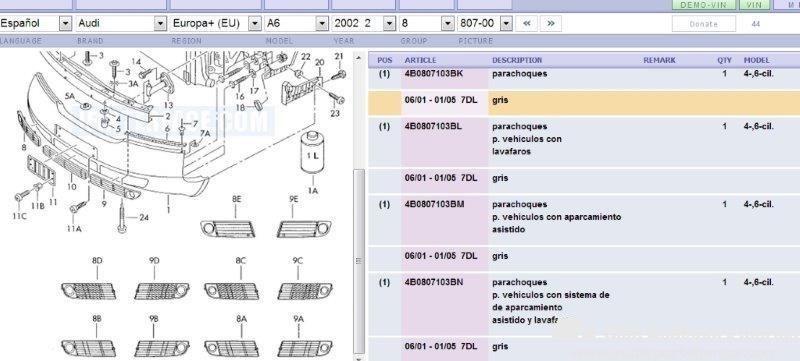Click the DEMO-VIN button
This screenshot has height=361, width=800.
pos(704,5)
